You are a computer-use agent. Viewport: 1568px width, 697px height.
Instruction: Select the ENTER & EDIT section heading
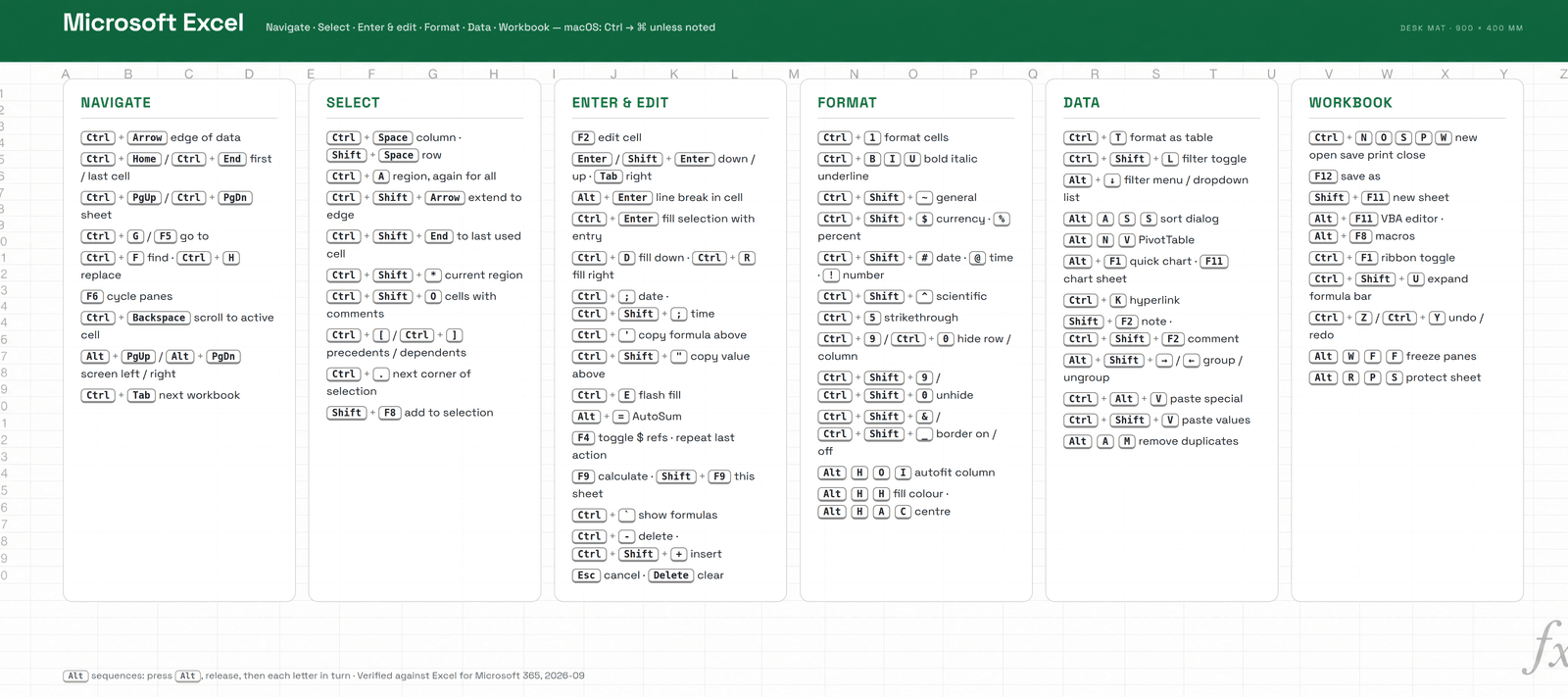pos(620,103)
